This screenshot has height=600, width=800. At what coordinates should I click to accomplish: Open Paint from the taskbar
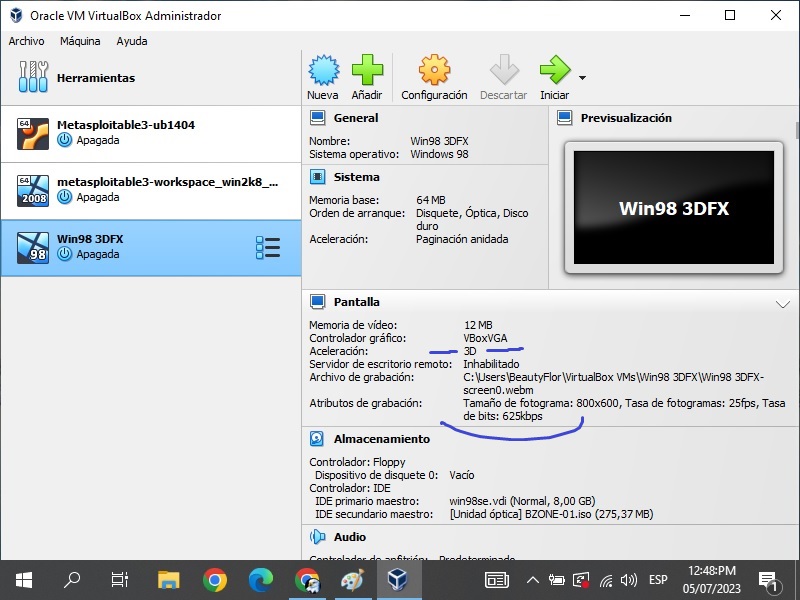(353, 580)
